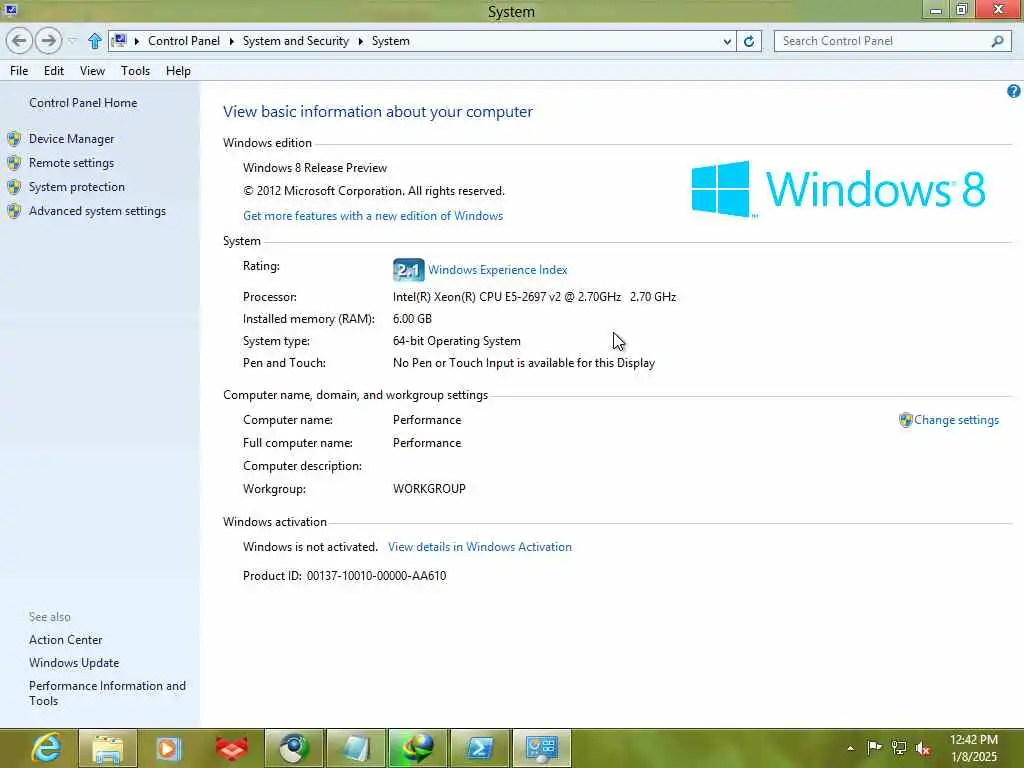The image size is (1024, 768).
Task: Refresh the System page
Action: point(749,41)
